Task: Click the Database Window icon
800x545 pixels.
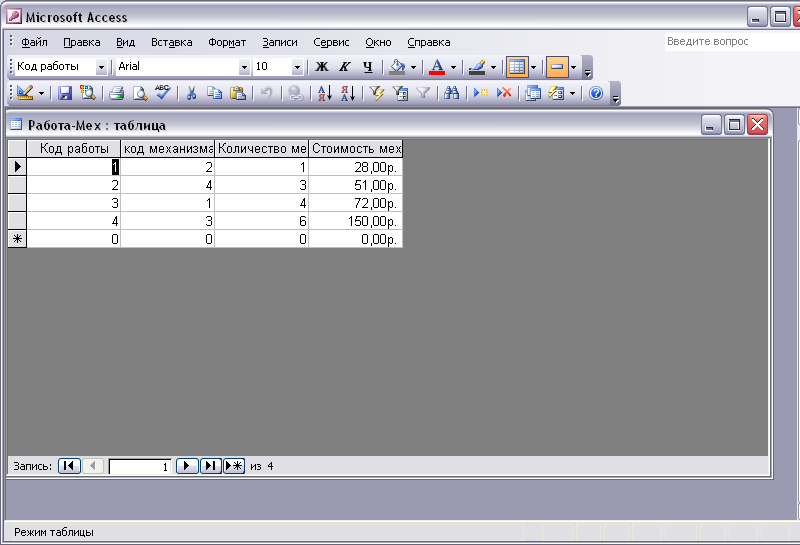Action: [533, 93]
